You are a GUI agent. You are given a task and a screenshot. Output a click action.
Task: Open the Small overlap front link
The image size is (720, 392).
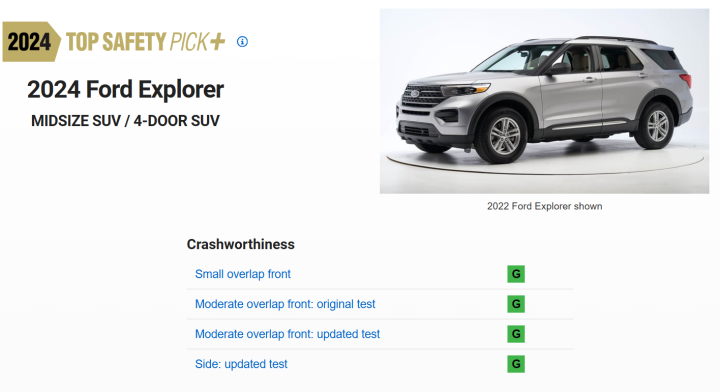(243, 274)
